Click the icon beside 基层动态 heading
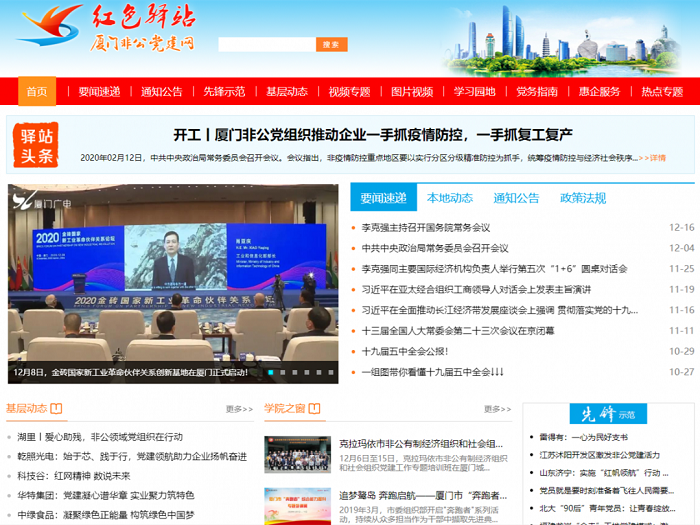 coord(57,408)
